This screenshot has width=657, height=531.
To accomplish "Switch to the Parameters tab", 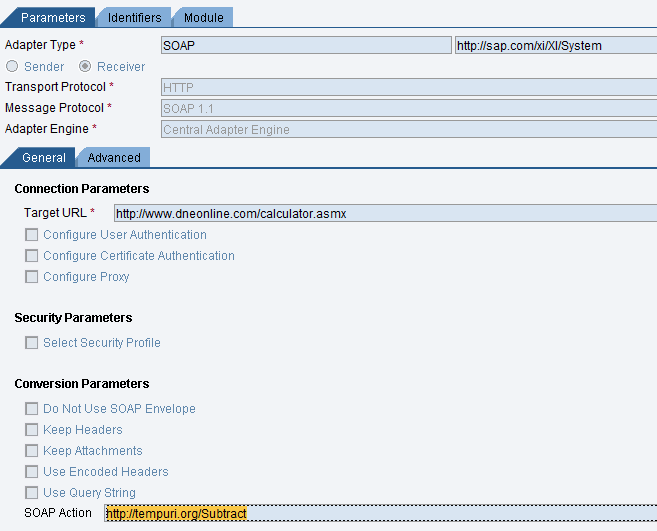I will click(52, 18).
